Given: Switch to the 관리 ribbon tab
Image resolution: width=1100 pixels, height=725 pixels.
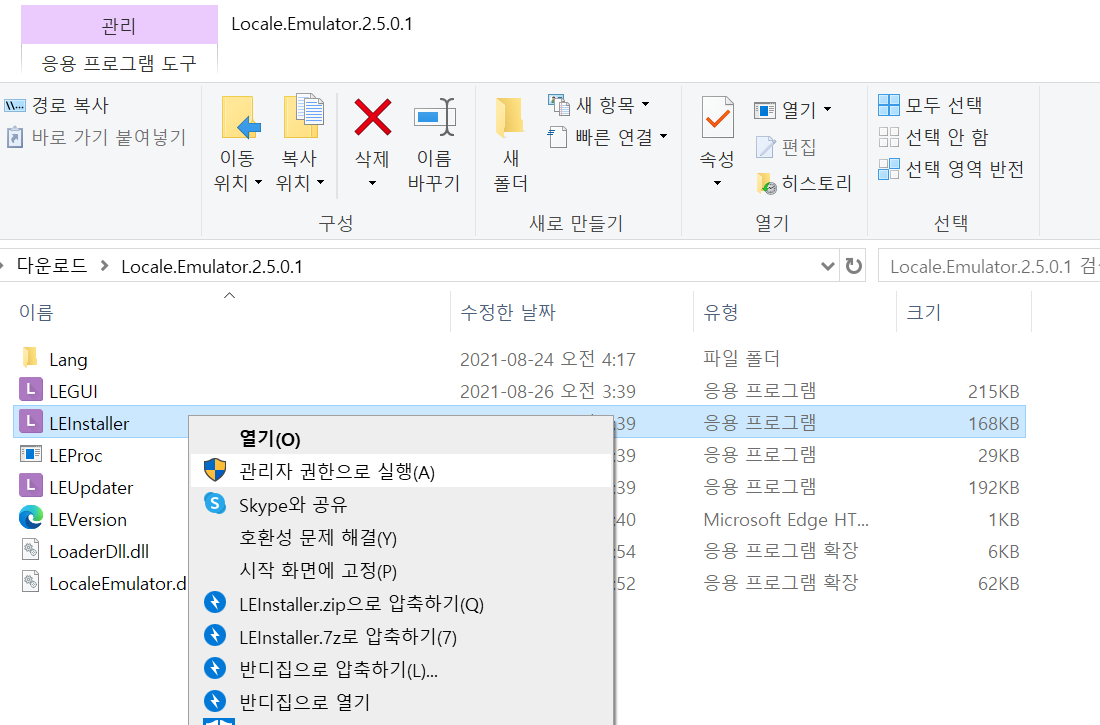Looking at the screenshot, I should (x=119, y=26).
